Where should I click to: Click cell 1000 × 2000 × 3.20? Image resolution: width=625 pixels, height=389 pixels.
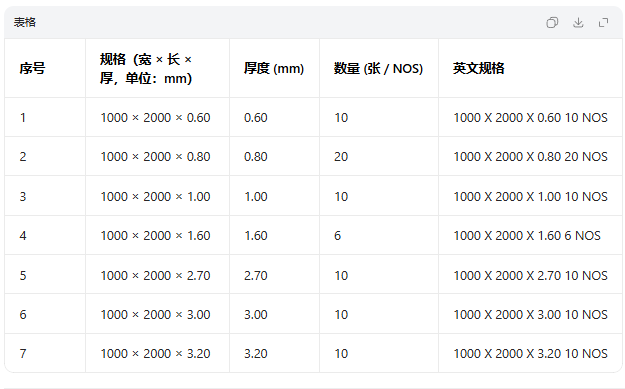pyautogui.click(x=155, y=354)
